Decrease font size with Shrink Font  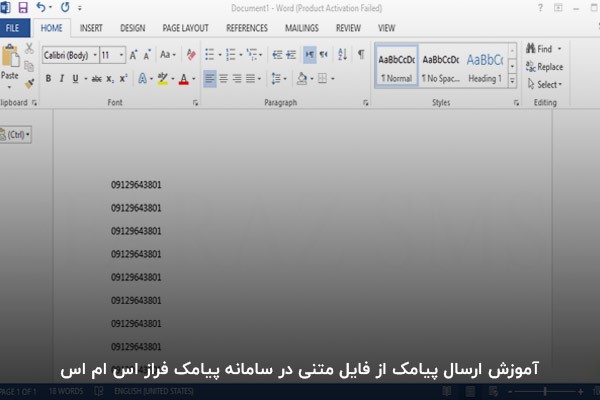[147, 55]
